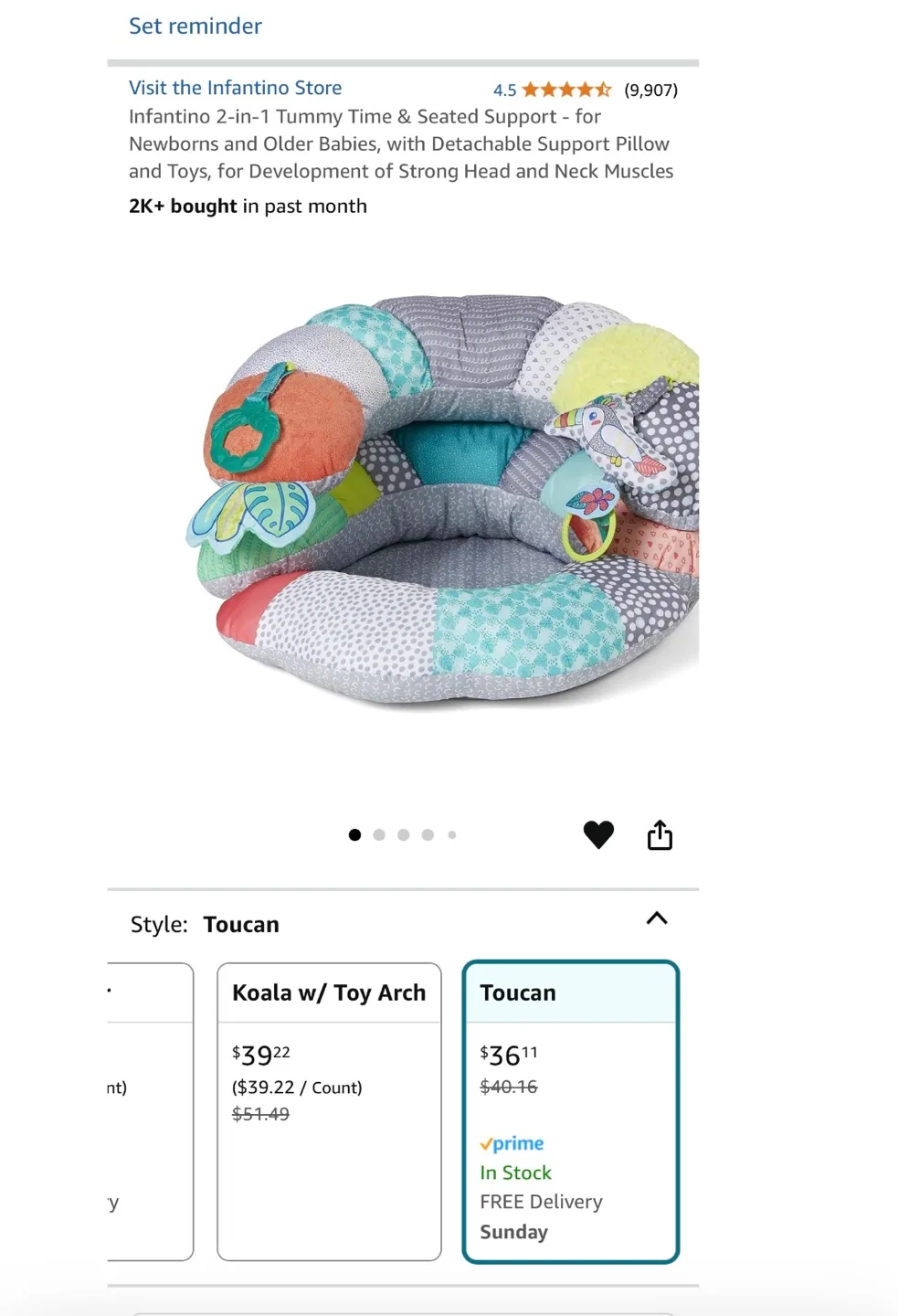
Task: Click the star rating next to 4.5
Action: point(564,89)
